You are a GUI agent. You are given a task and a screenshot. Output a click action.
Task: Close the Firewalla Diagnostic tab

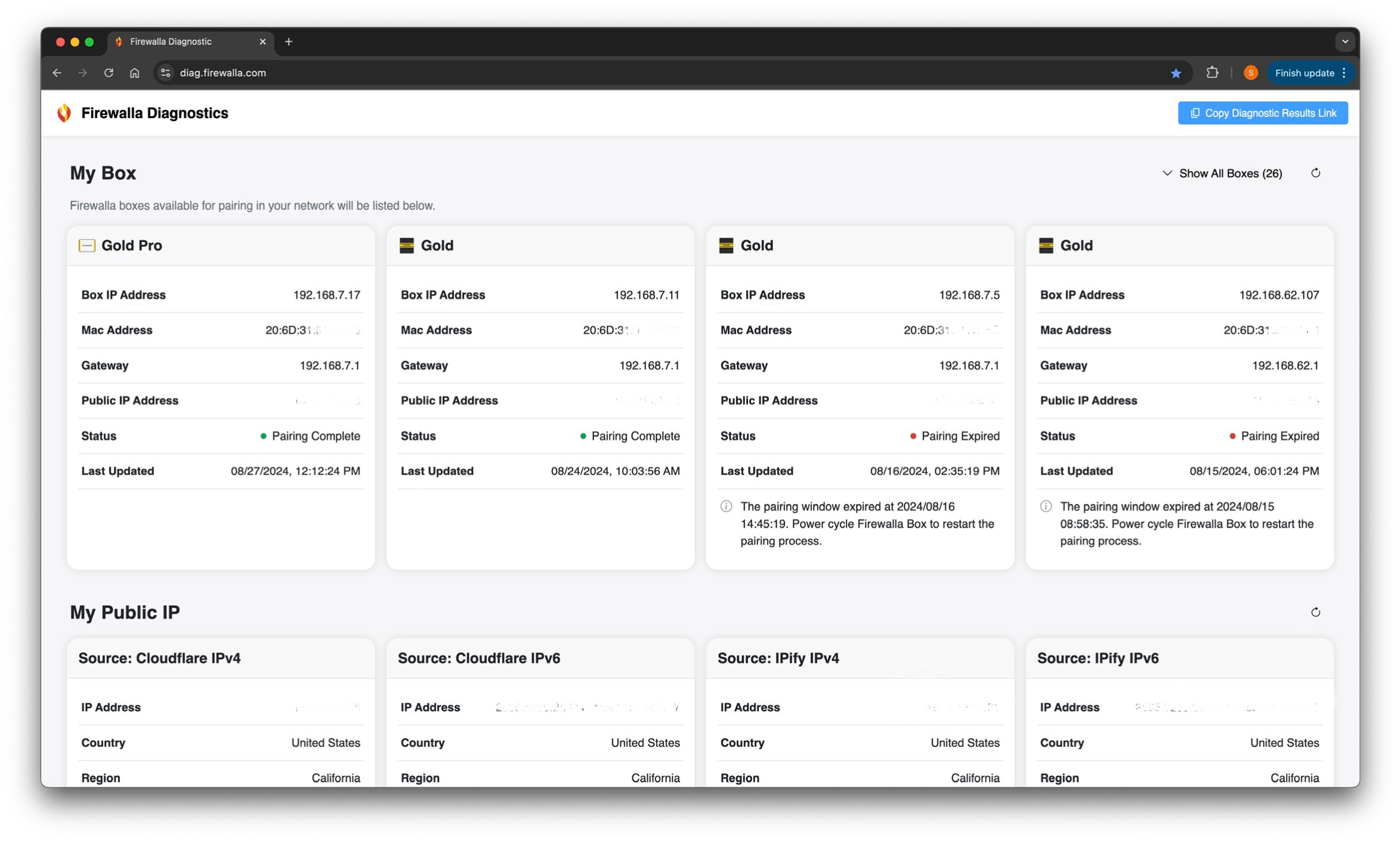[x=262, y=42]
